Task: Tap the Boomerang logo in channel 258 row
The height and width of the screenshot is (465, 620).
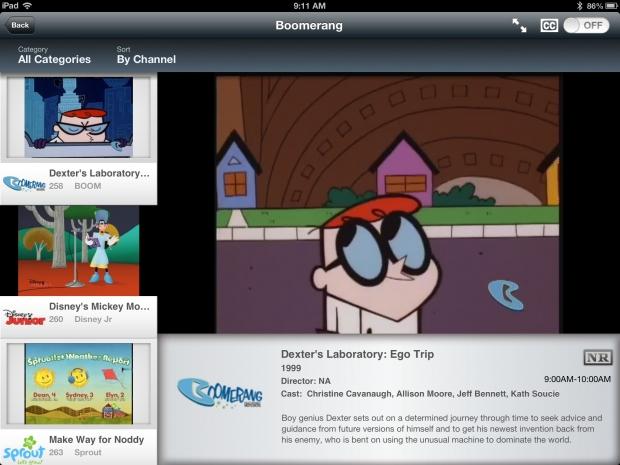Action: pos(24,183)
